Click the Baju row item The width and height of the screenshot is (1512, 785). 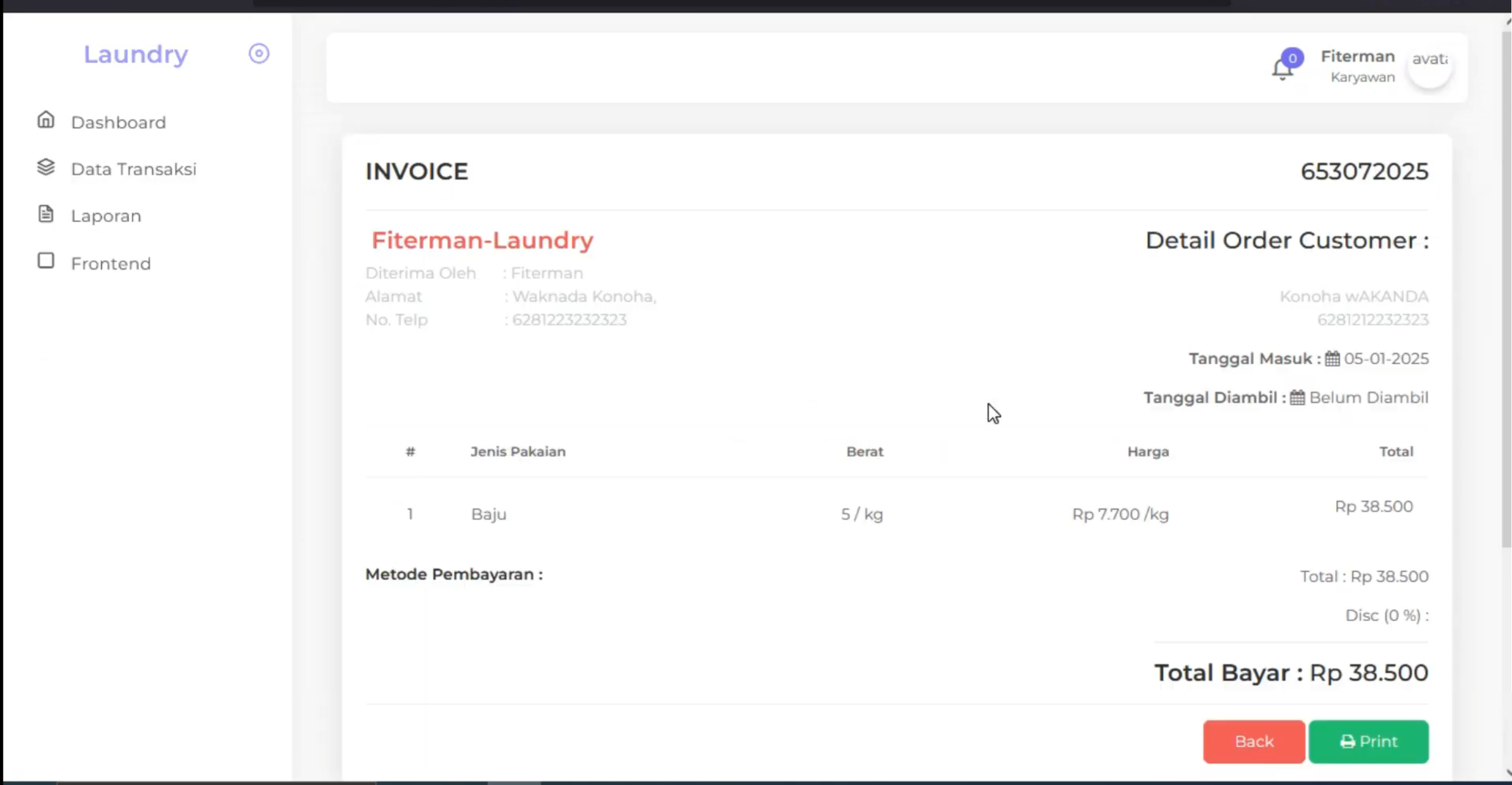click(x=488, y=514)
